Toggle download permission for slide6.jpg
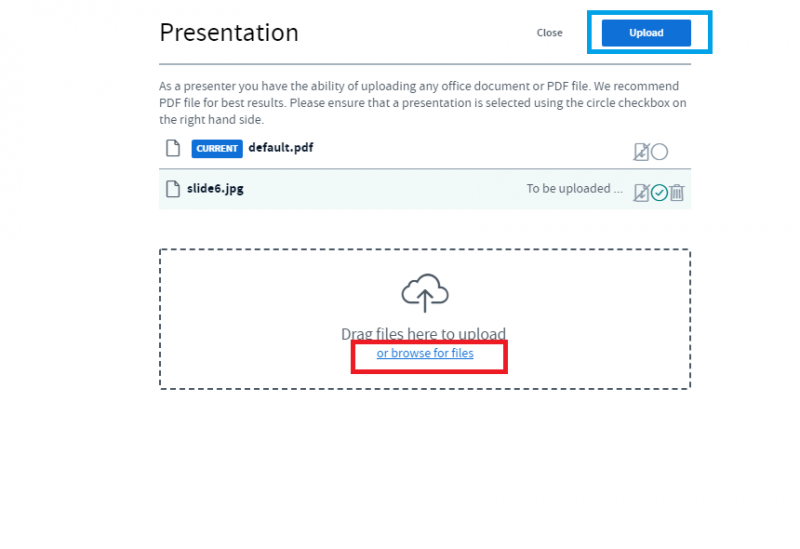 click(x=641, y=192)
